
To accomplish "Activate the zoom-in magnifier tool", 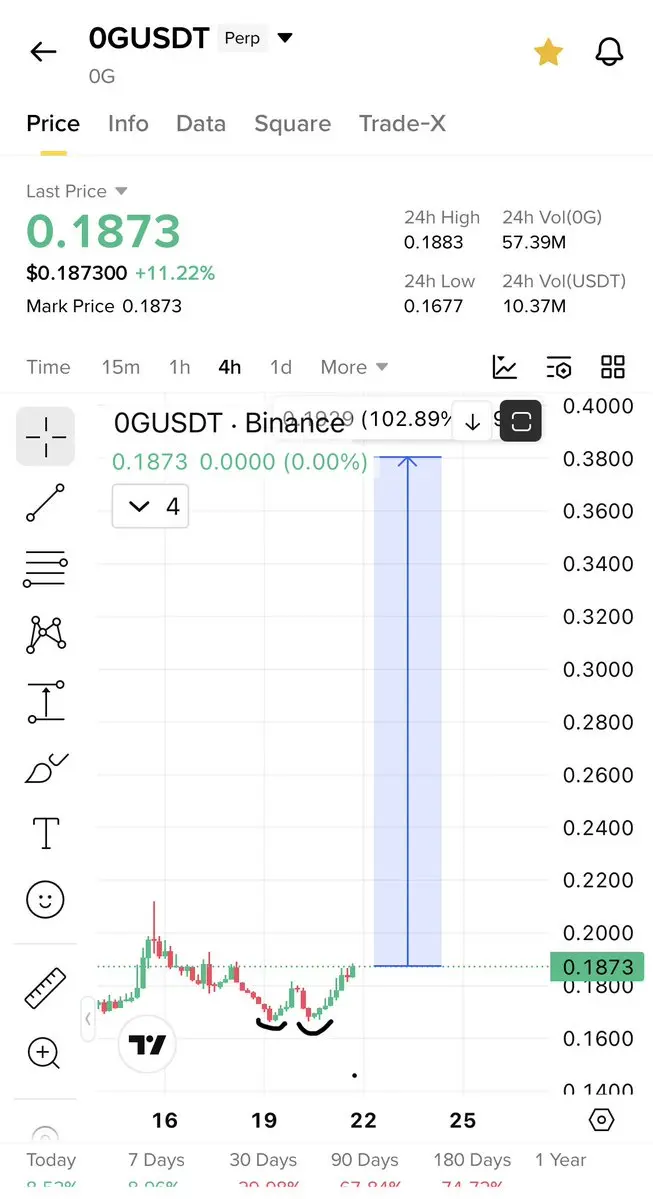I will pos(44,1054).
